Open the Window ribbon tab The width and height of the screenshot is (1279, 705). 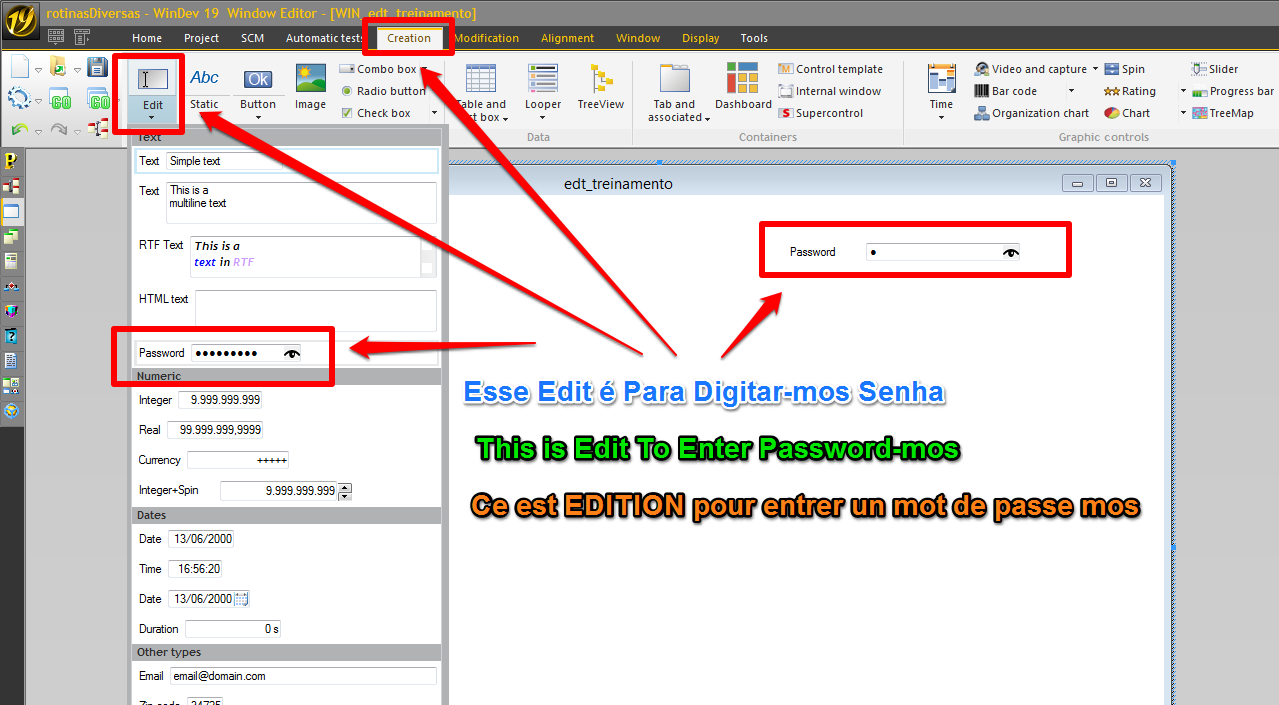point(638,38)
